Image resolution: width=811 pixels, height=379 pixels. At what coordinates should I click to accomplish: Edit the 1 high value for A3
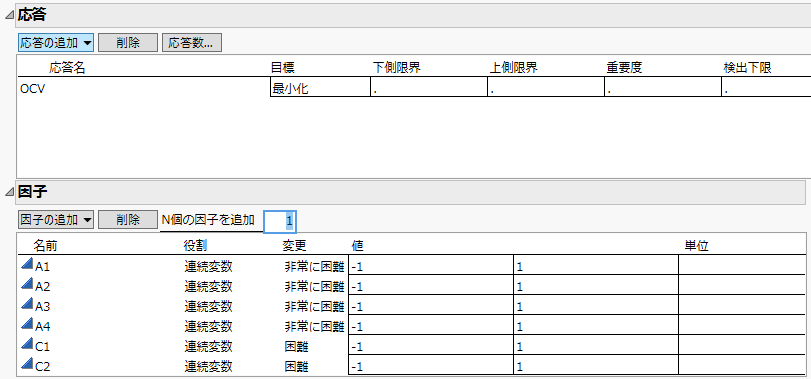(596, 305)
